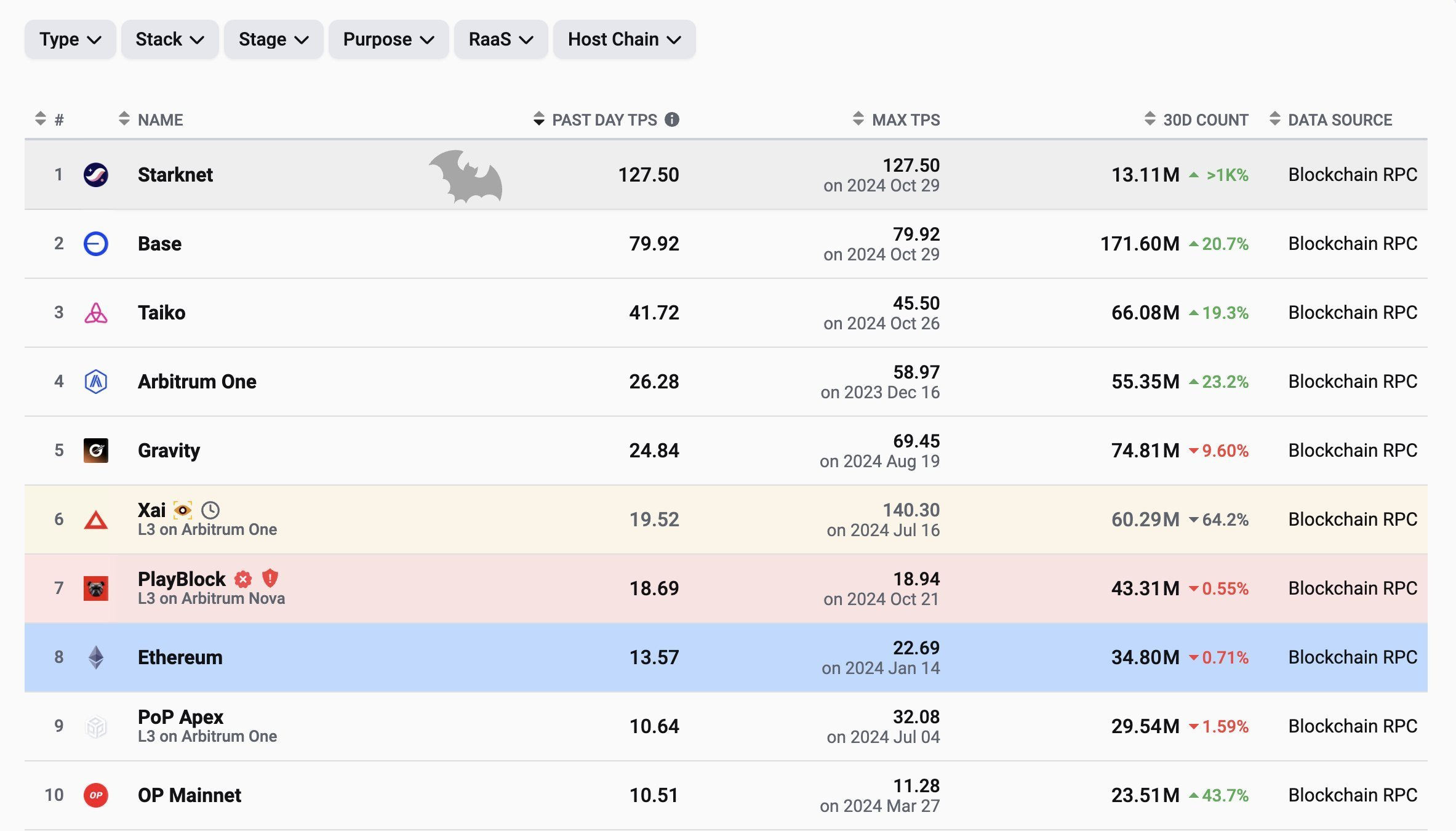Click the red cross badge beside PlayBlock
The image size is (1456, 831).
click(244, 579)
